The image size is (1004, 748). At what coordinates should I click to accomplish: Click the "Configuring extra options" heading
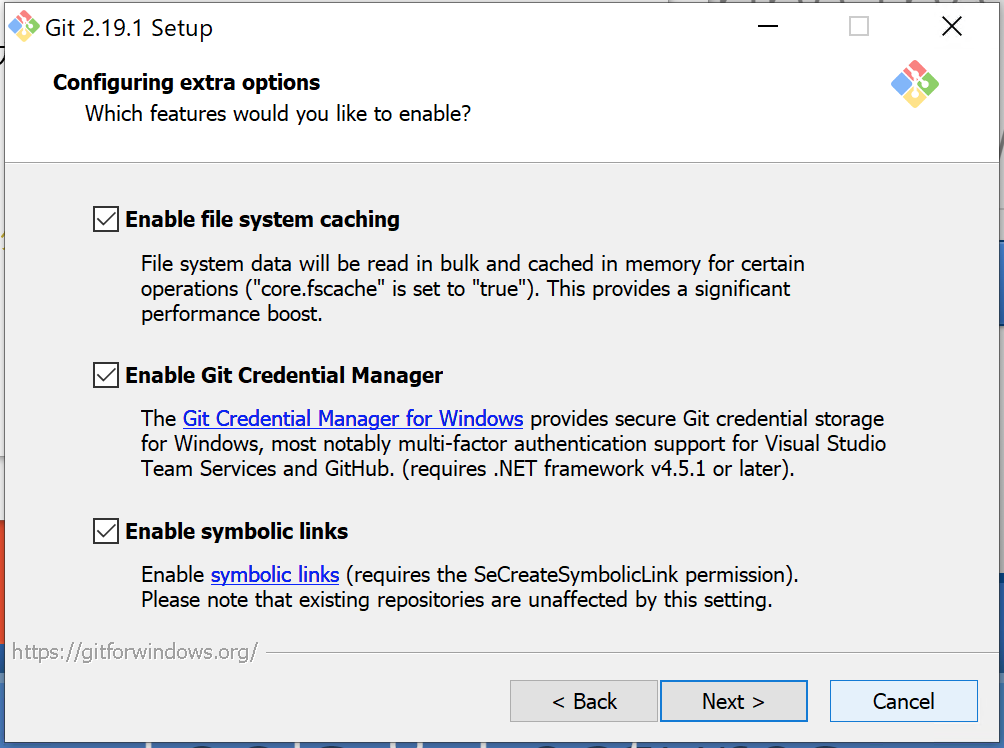pyautogui.click(x=186, y=82)
